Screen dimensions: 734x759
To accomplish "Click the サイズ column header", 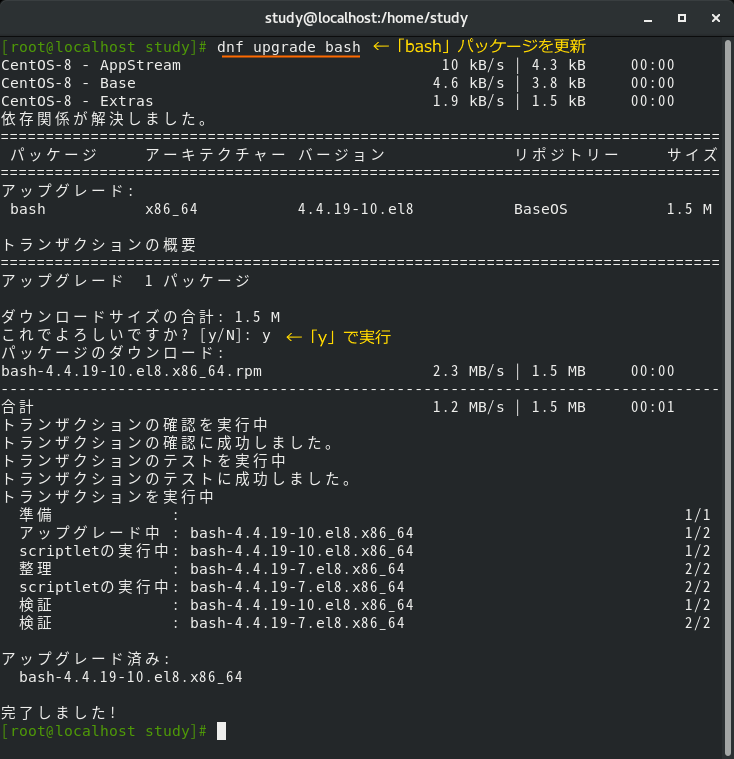I will pos(692,155).
